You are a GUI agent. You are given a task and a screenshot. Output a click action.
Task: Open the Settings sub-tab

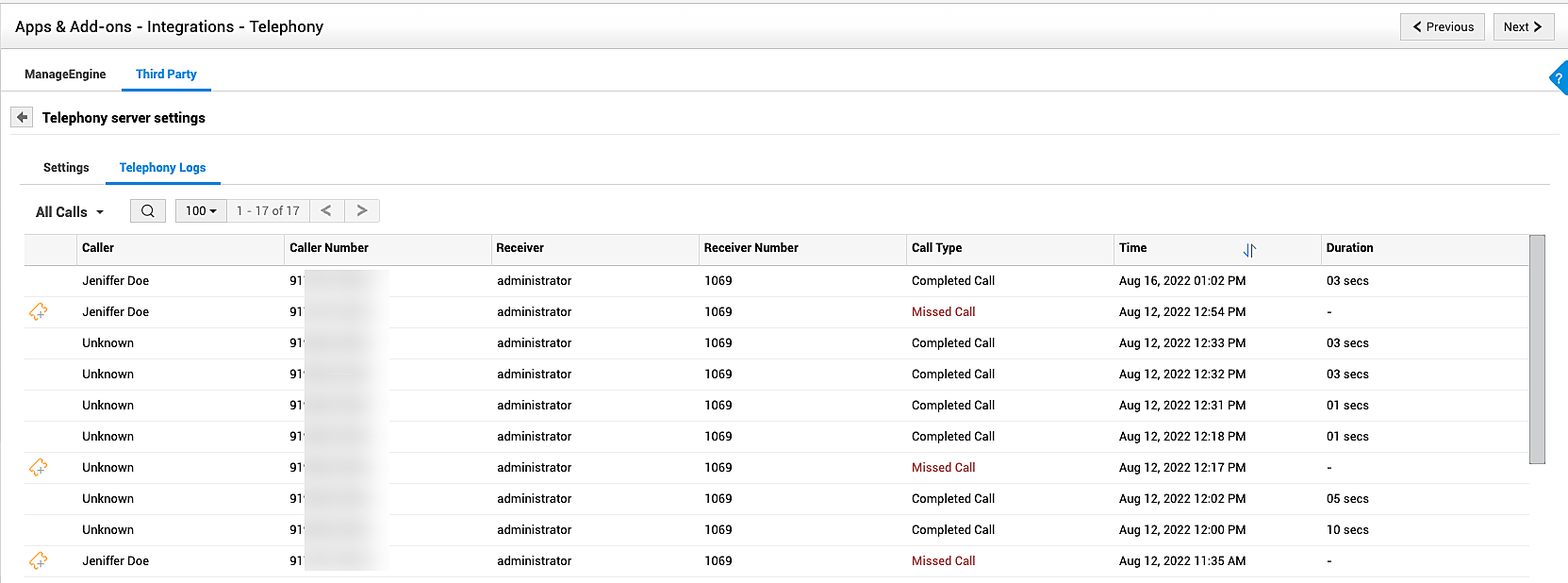pyautogui.click(x=66, y=168)
